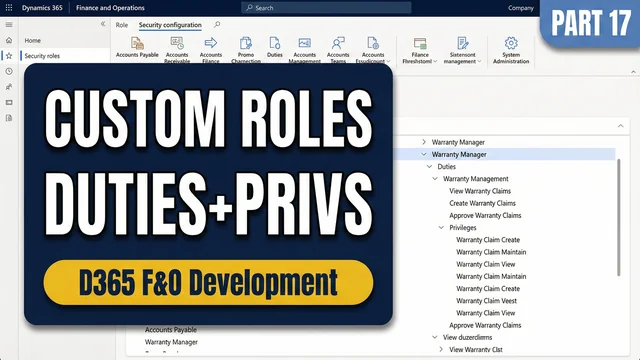
Task: Collapse the Privileges tree node
Action: click(x=441, y=227)
